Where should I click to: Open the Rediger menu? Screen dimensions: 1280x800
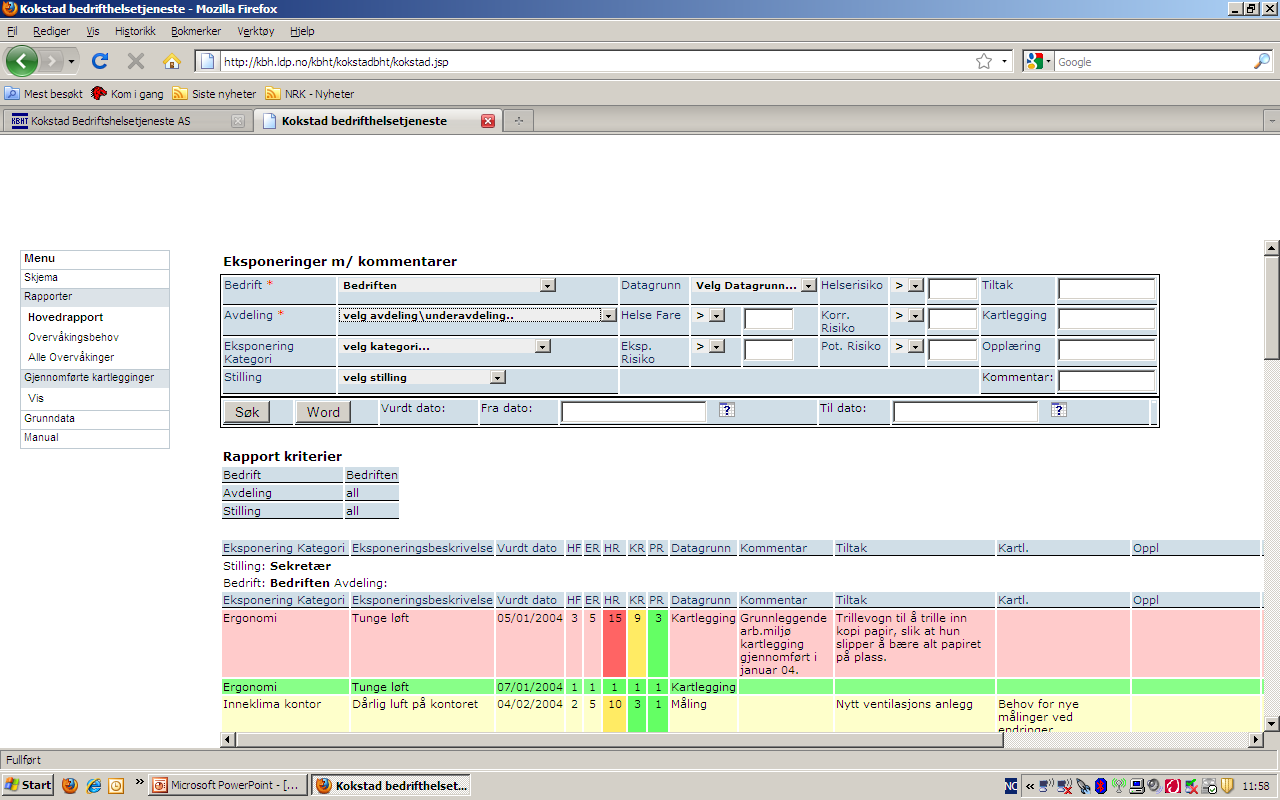52,31
